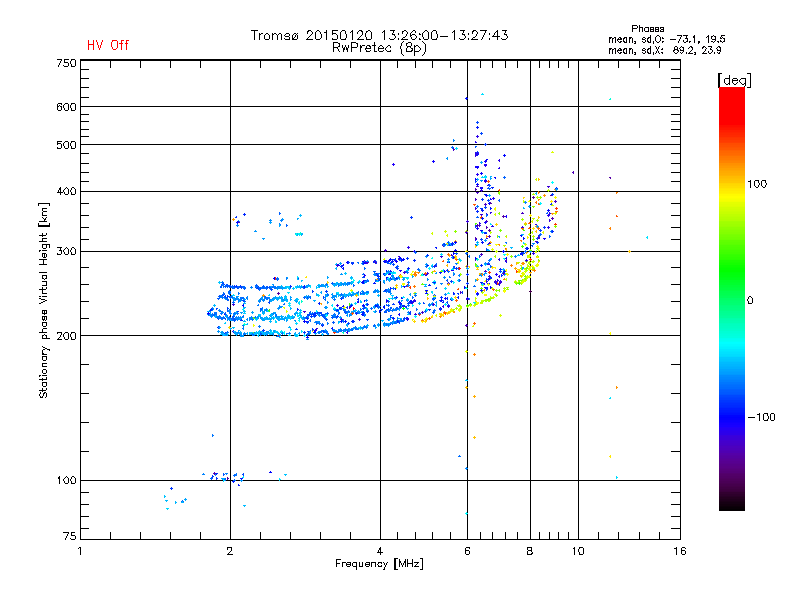Click the 2 MHz tick label on x-axis

tap(230, 551)
